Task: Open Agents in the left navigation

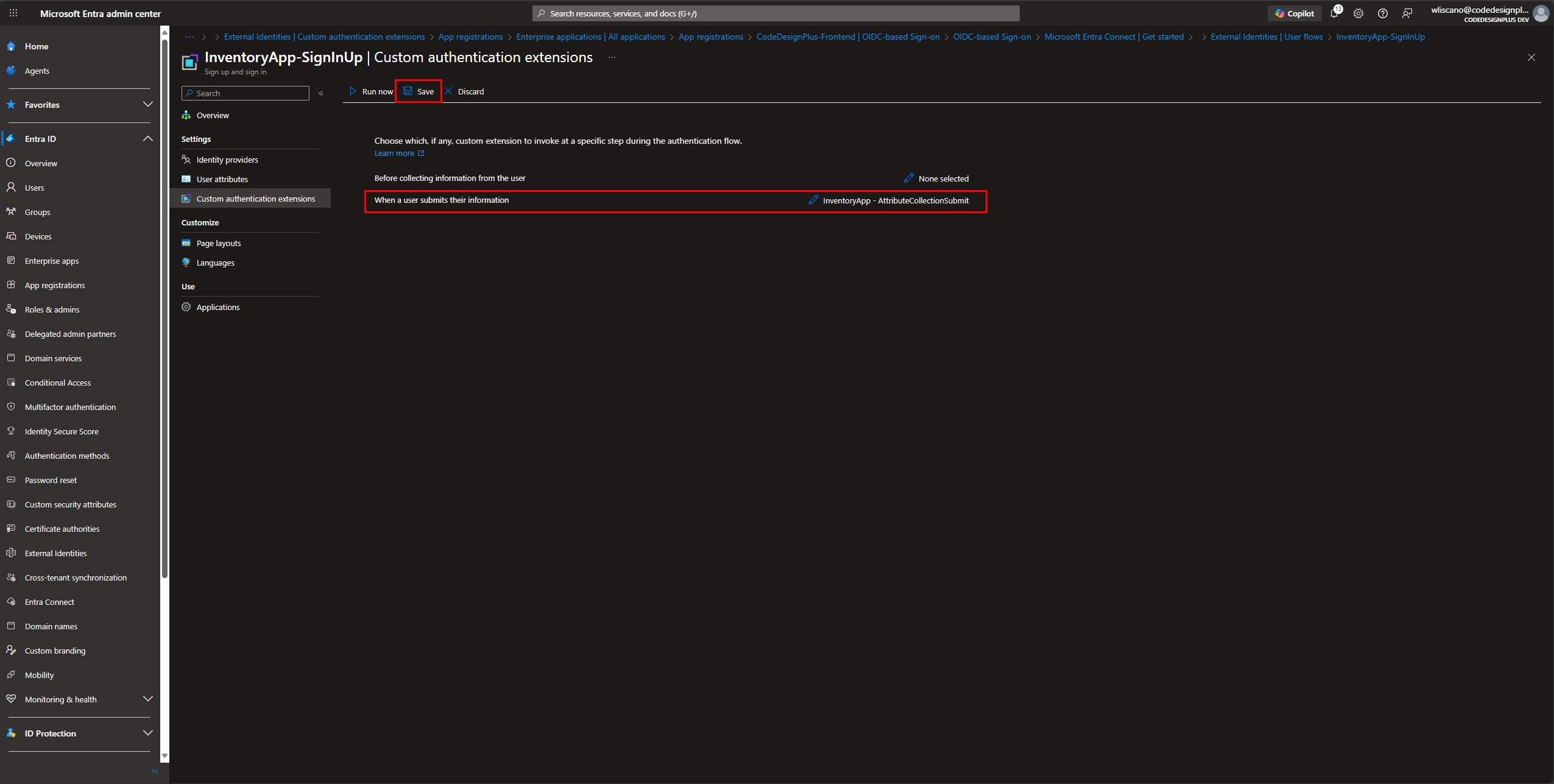Action: point(37,71)
